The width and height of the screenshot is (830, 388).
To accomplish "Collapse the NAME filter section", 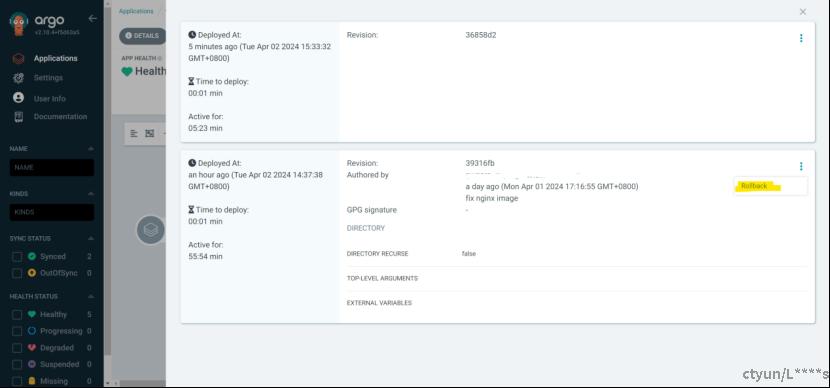I will coord(91,149).
